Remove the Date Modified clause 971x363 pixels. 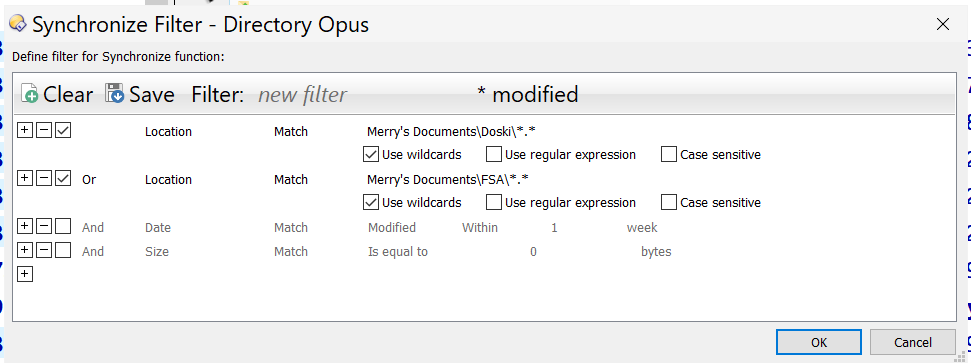[43, 227]
